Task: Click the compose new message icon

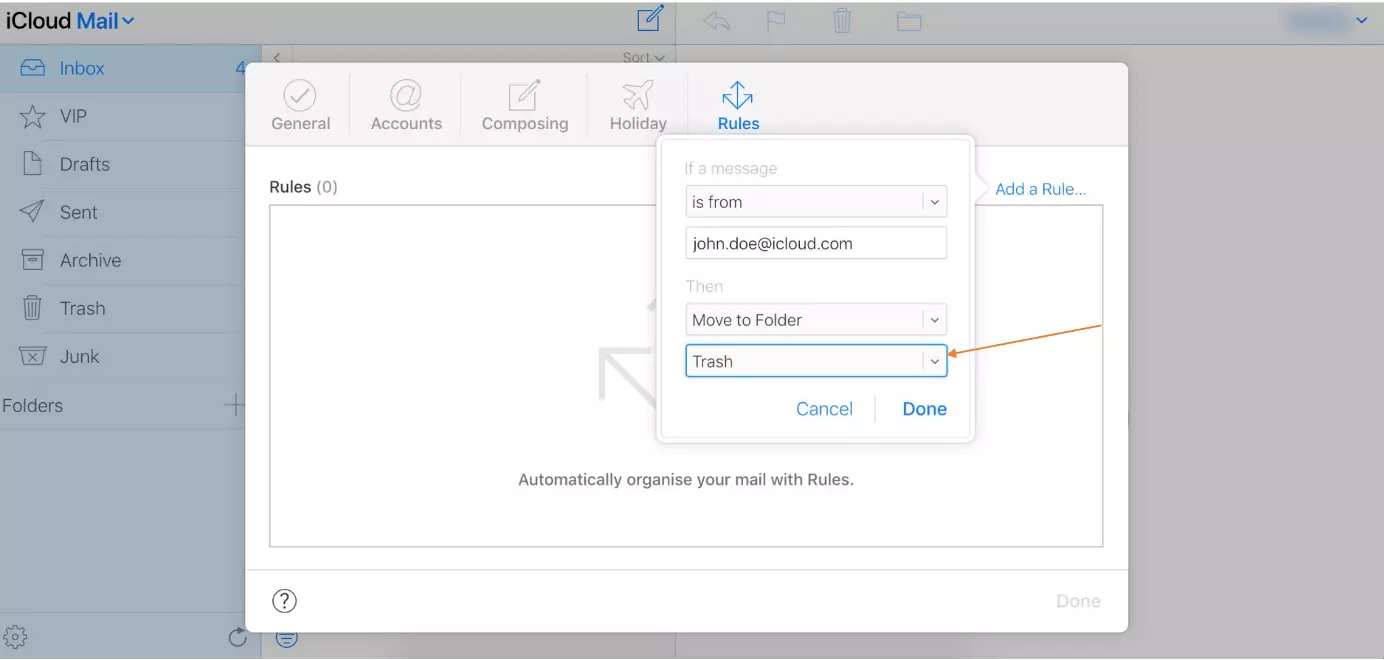Action: pyautogui.click(x=650, y=20)
